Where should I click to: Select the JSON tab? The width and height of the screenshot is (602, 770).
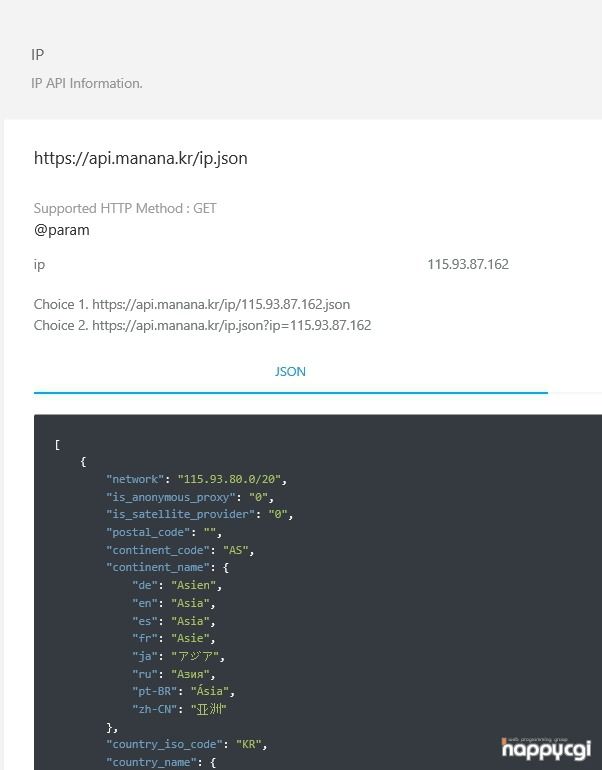point(290,372)
